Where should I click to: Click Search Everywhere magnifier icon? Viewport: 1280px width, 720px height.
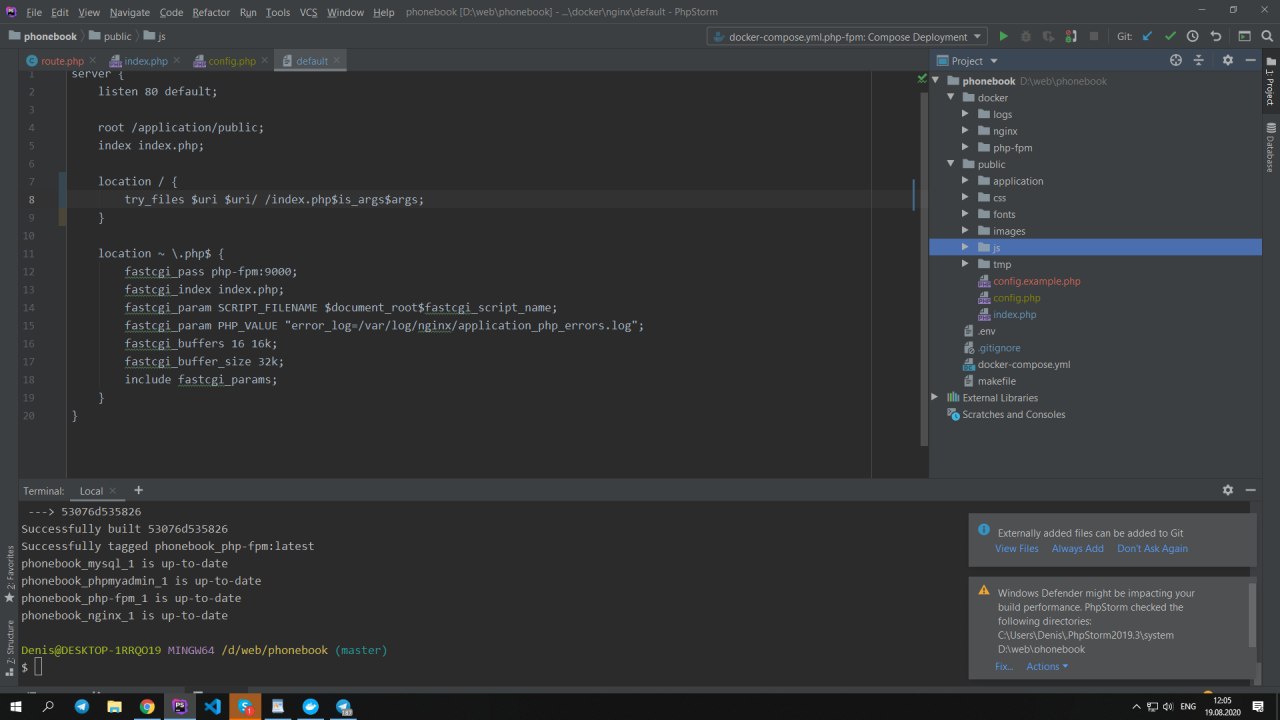1266,36
